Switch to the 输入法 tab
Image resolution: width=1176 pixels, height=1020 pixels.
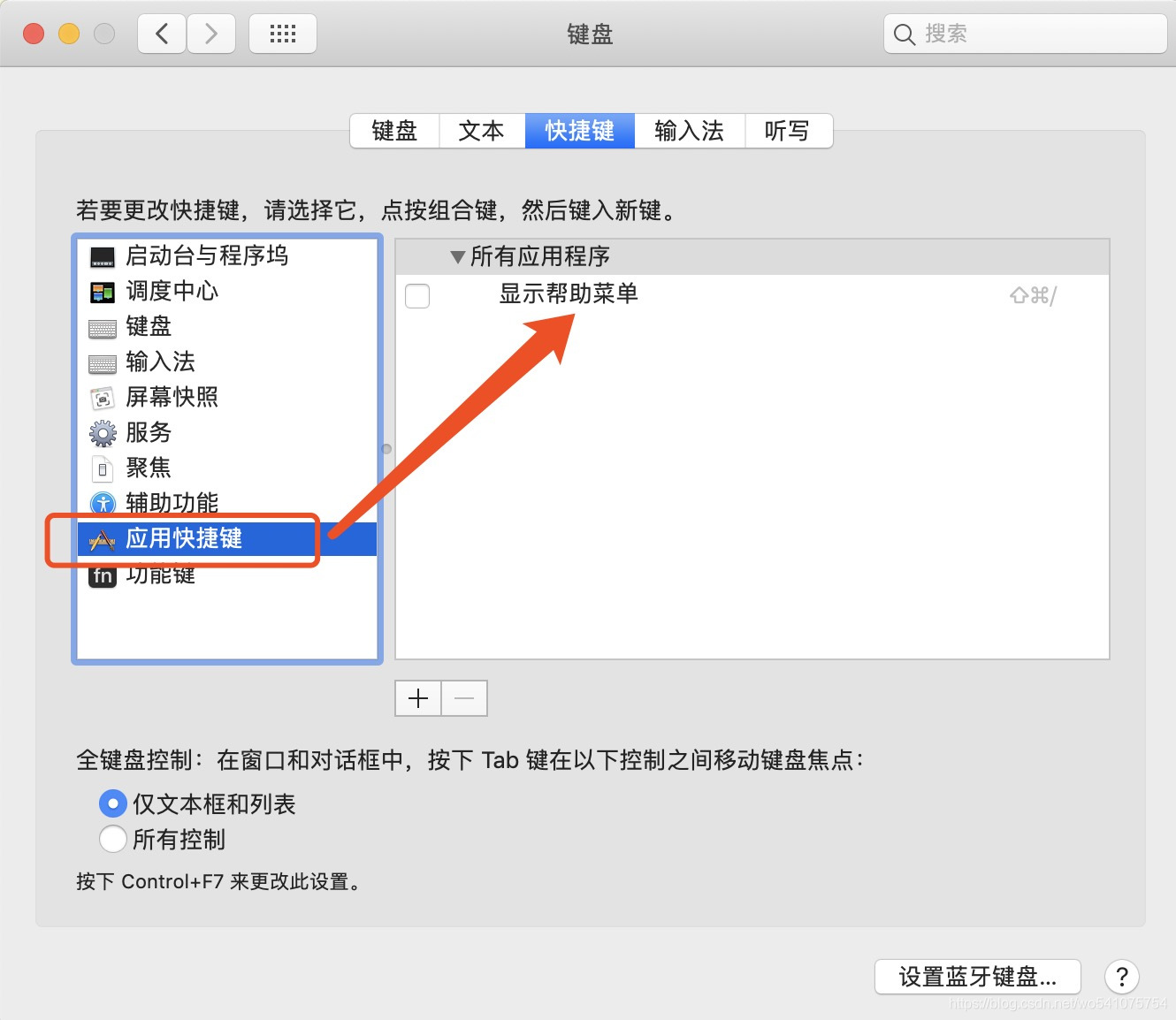point(690,131)
